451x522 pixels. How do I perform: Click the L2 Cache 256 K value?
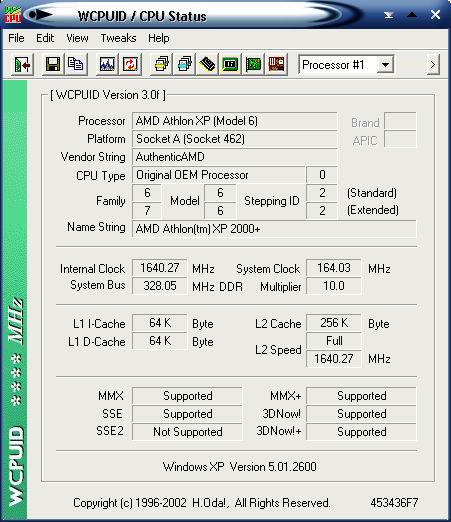[x=333, y=323]
